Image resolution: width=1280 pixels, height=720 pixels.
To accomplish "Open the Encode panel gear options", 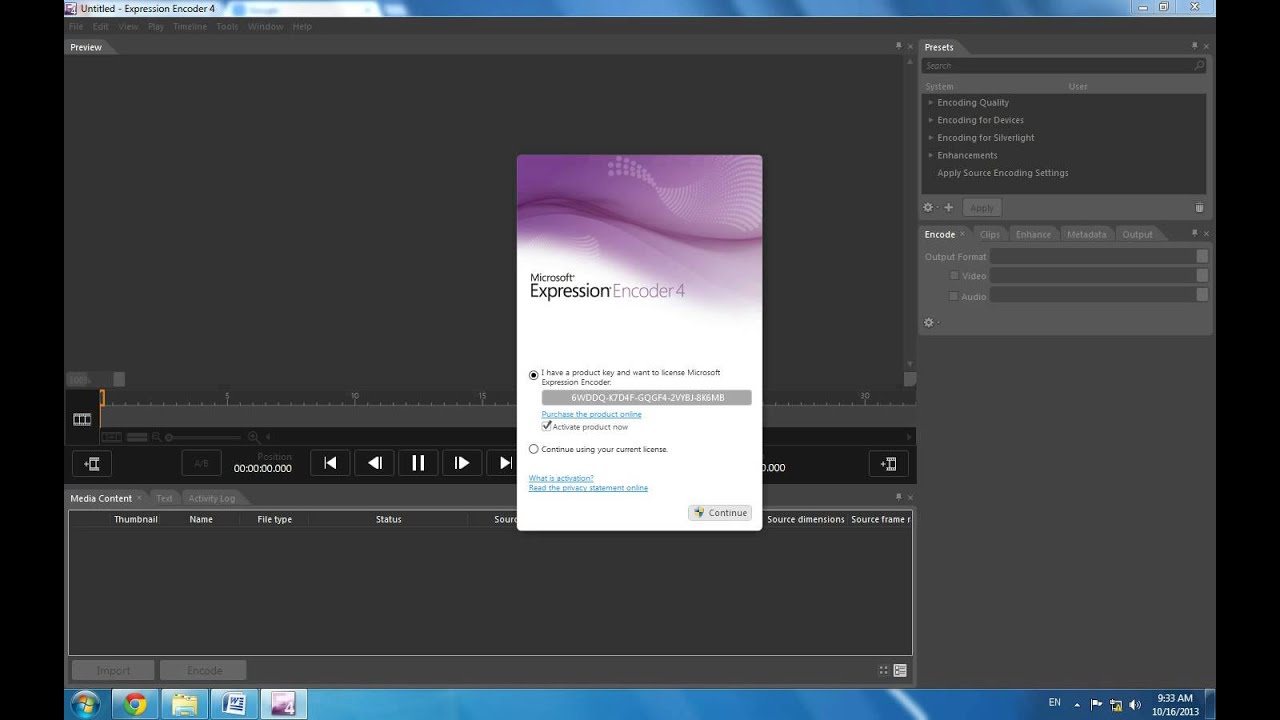I will (x=929, y=322).
